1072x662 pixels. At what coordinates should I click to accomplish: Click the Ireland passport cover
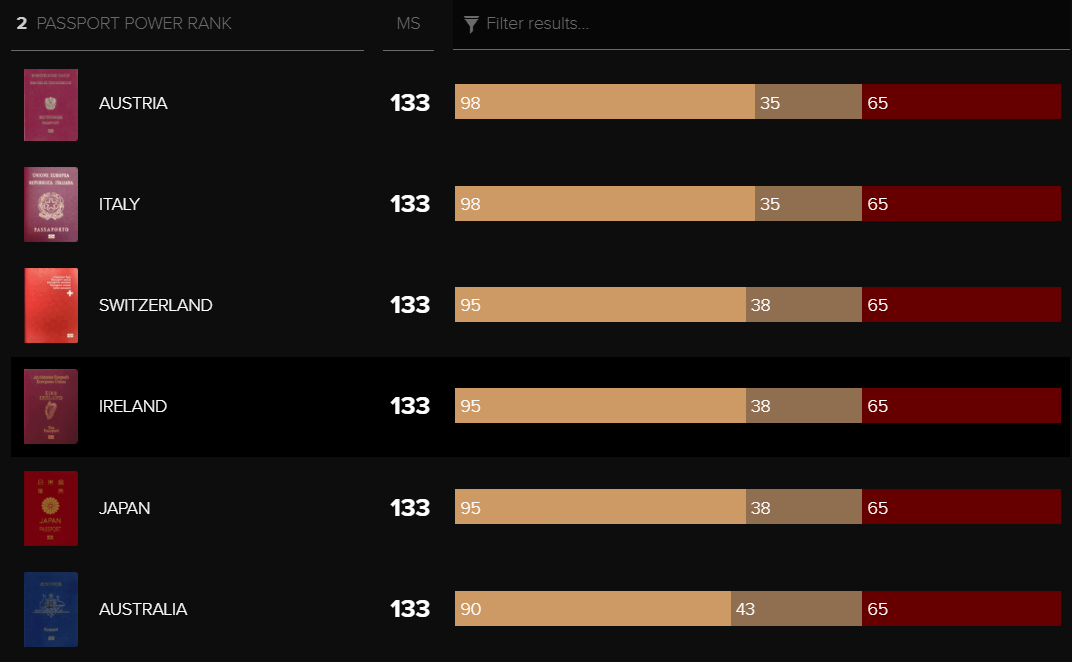[x=51, y=406]
